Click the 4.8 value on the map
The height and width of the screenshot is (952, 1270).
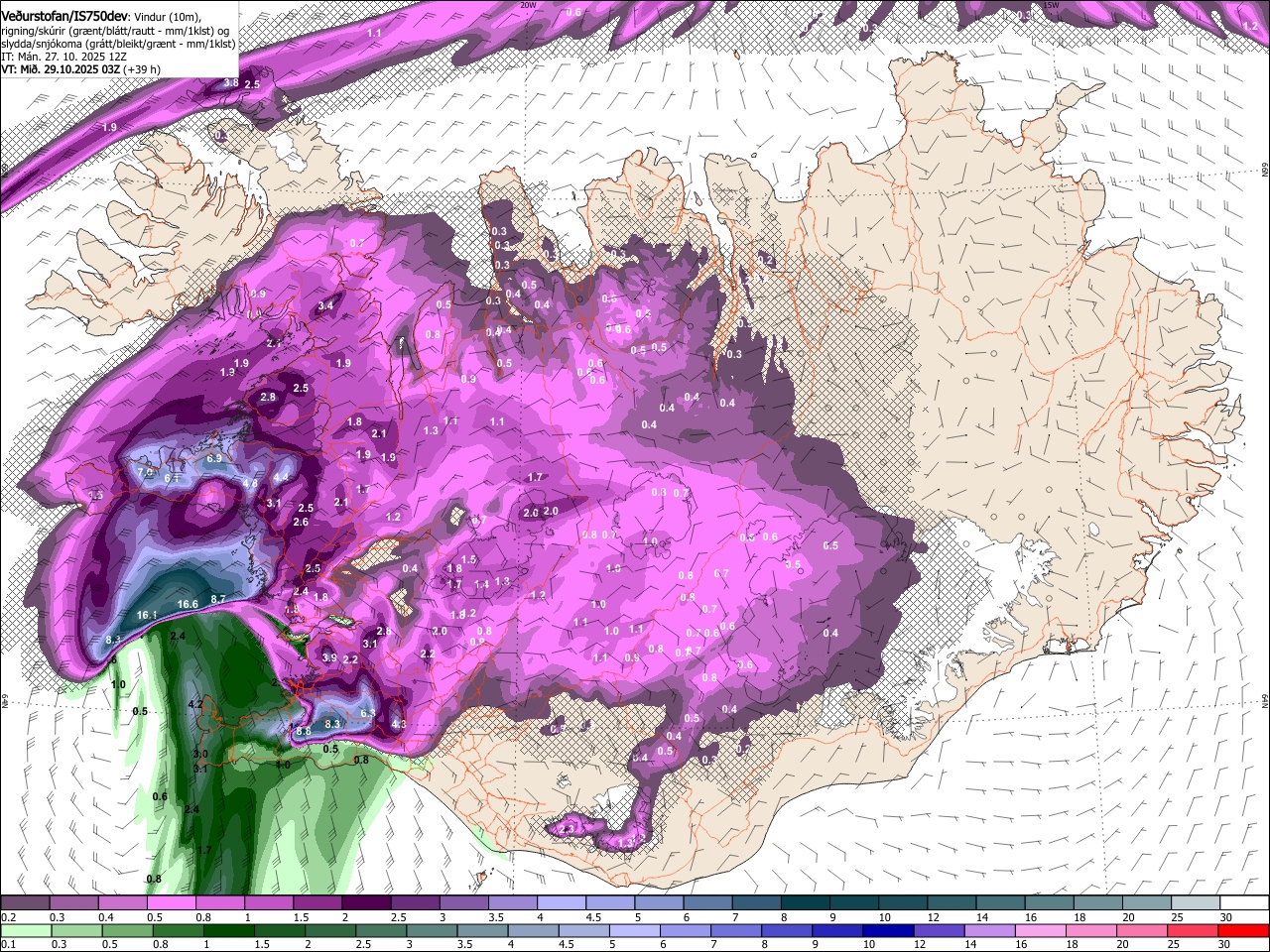[250, 484]
